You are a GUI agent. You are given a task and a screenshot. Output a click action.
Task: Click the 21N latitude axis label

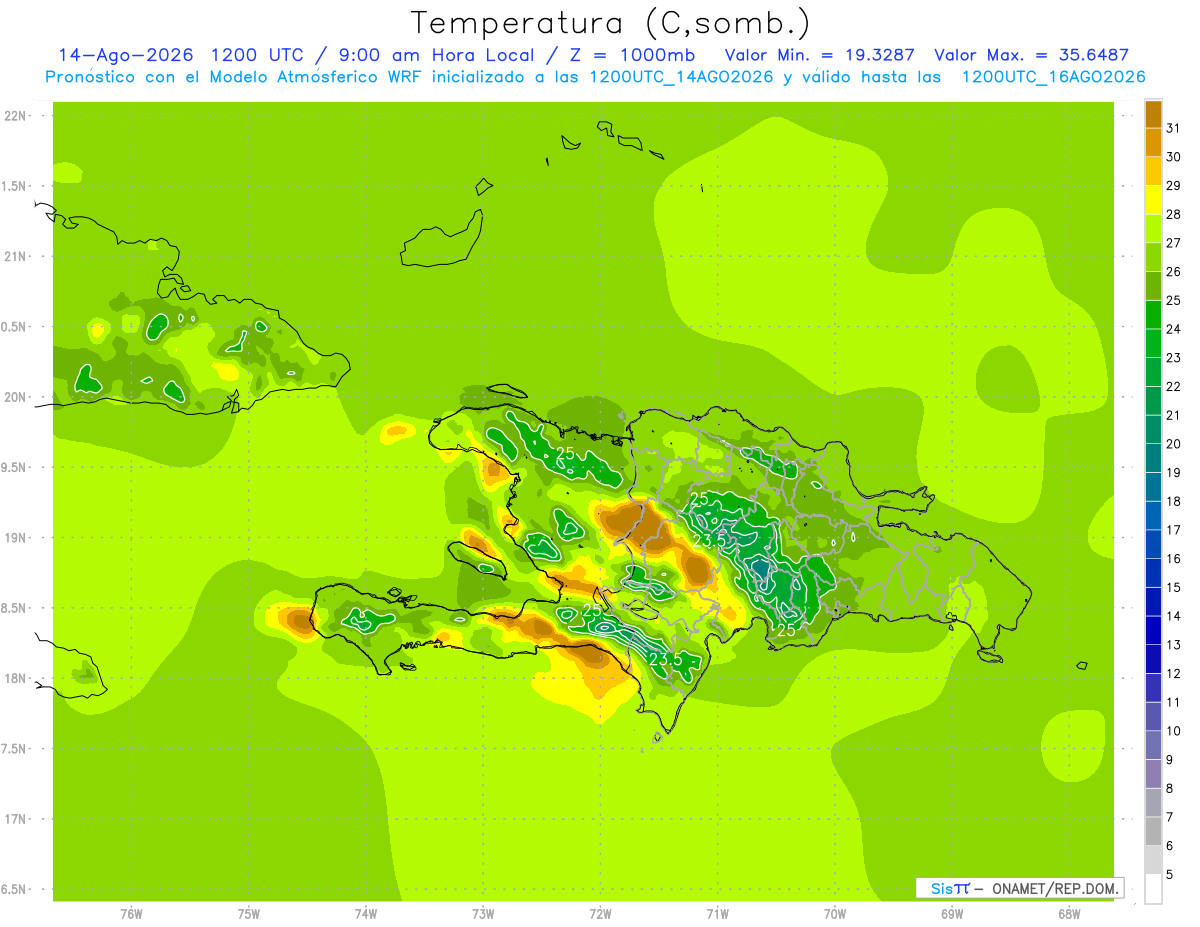pyautogui.click(x=14, y=256)
